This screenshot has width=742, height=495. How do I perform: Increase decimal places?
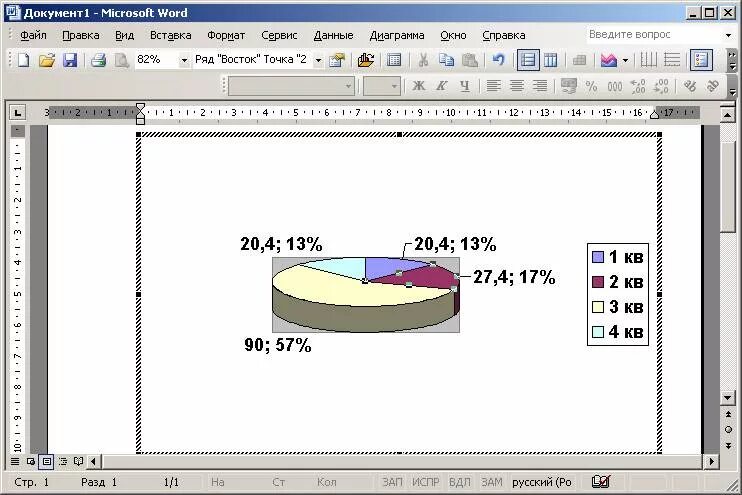pos(638,86)
